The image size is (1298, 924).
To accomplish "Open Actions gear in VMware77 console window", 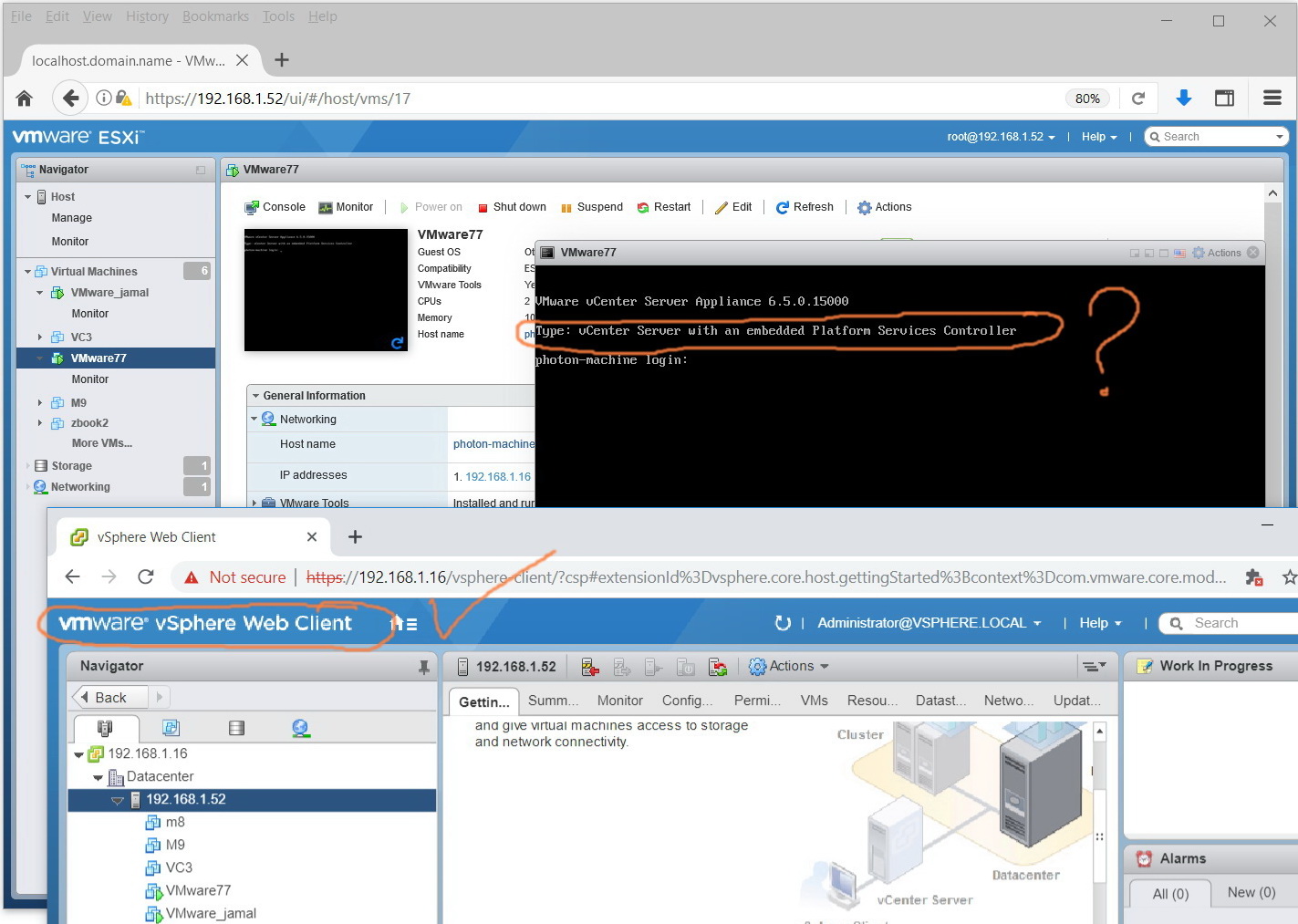I will pos(1217,253).
